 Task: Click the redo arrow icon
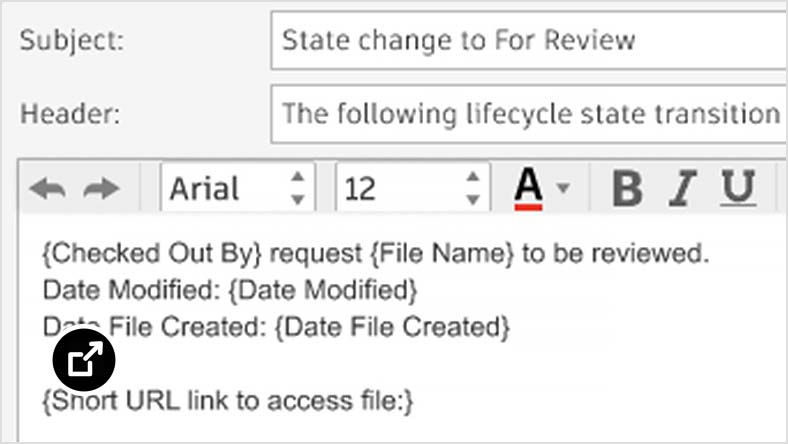[101, 189]
